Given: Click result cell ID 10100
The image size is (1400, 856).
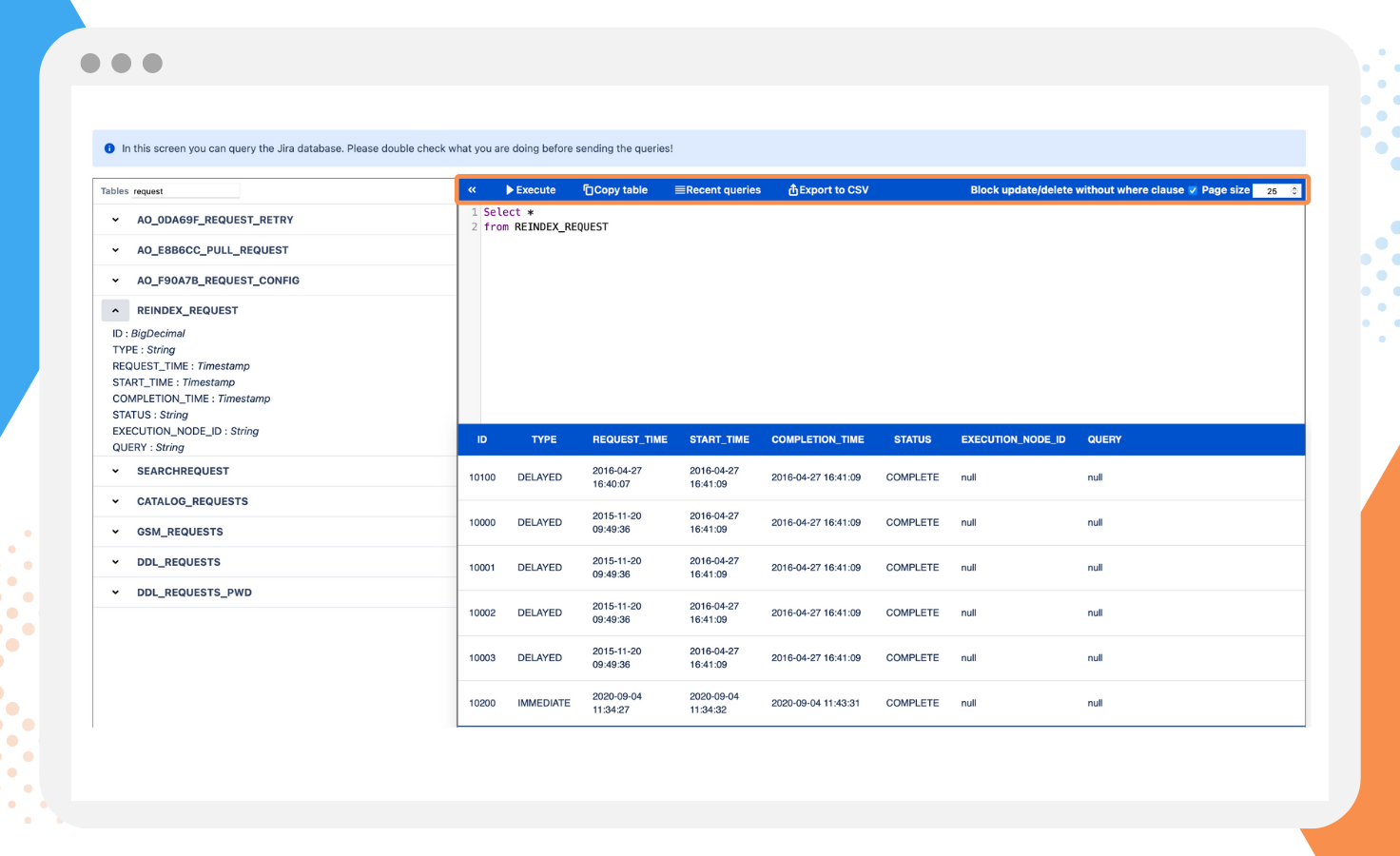Looking at the screenshot, I should (x=482, y=477).
